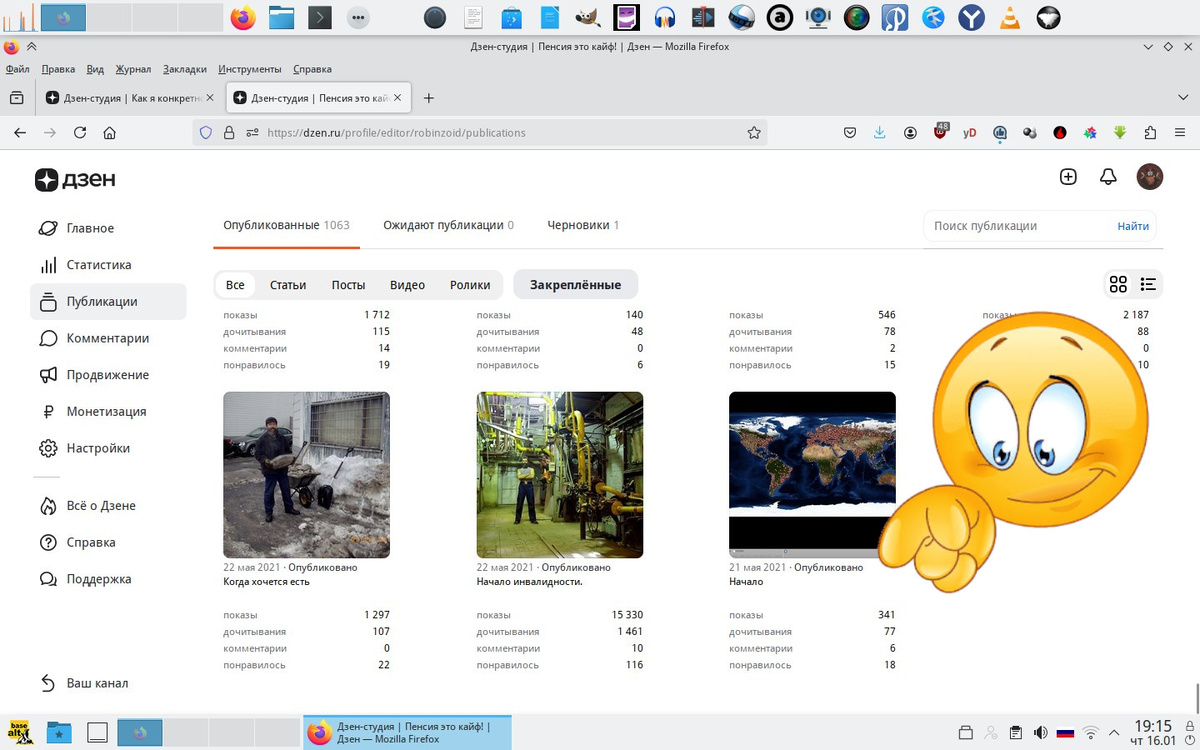Open Firefox home page button
Screen dimensions: 1200x750
[x=110, y=132]
